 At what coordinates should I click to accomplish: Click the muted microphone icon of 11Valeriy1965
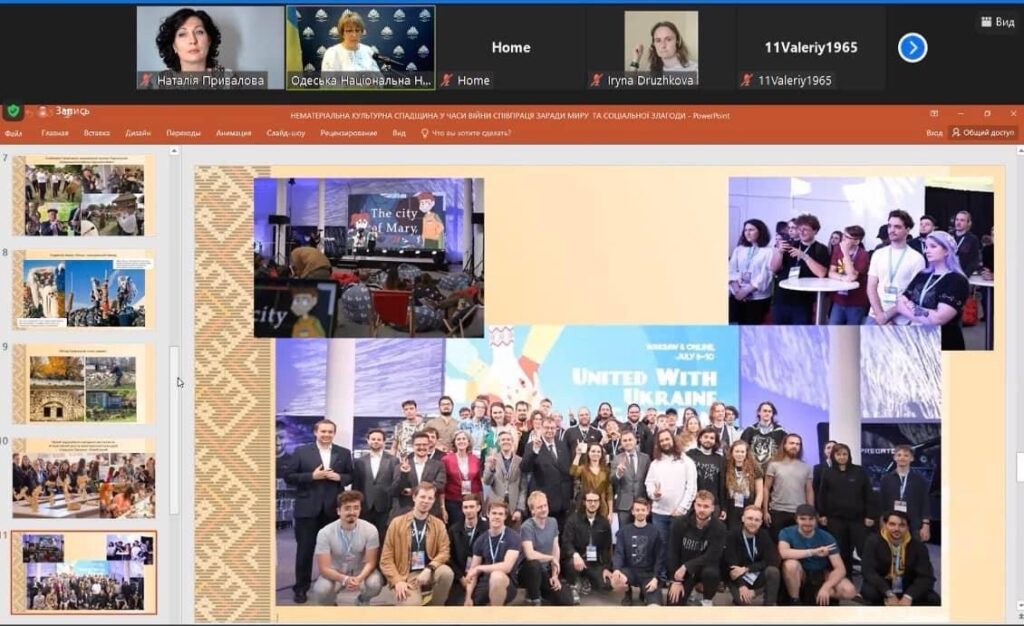coord(747,80)
